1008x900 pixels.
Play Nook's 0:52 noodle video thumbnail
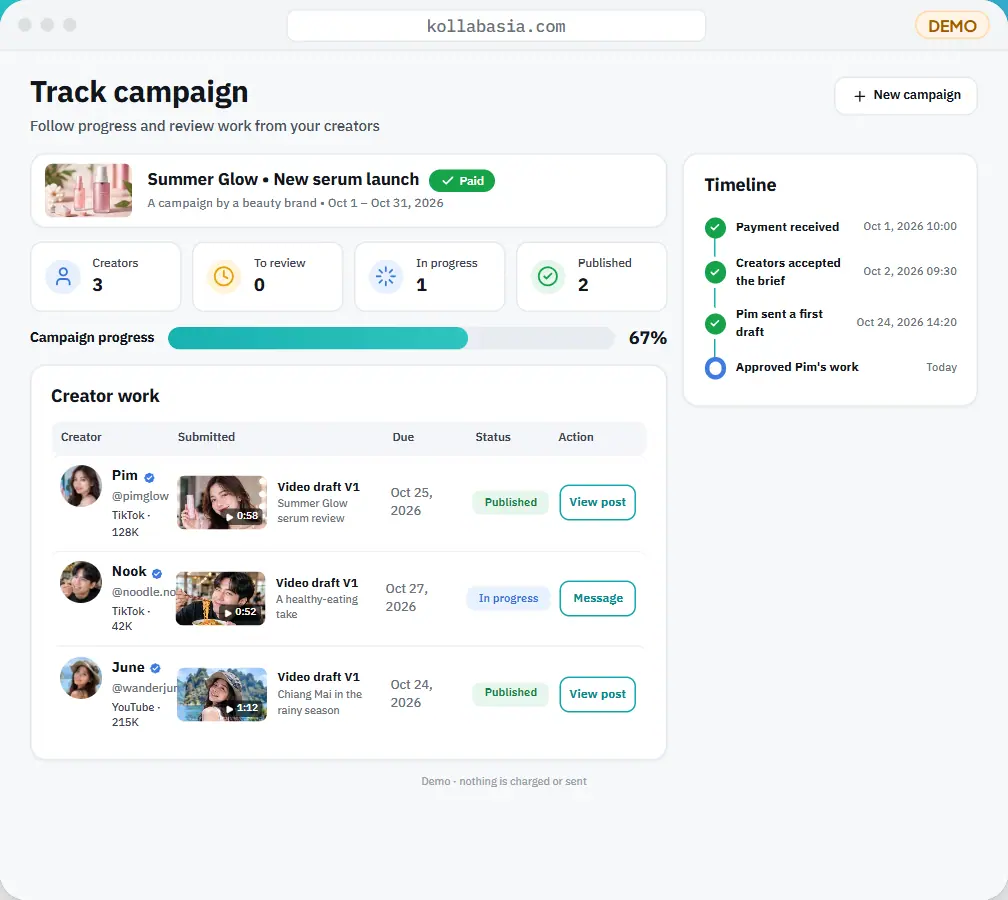(x=220, y=598)
